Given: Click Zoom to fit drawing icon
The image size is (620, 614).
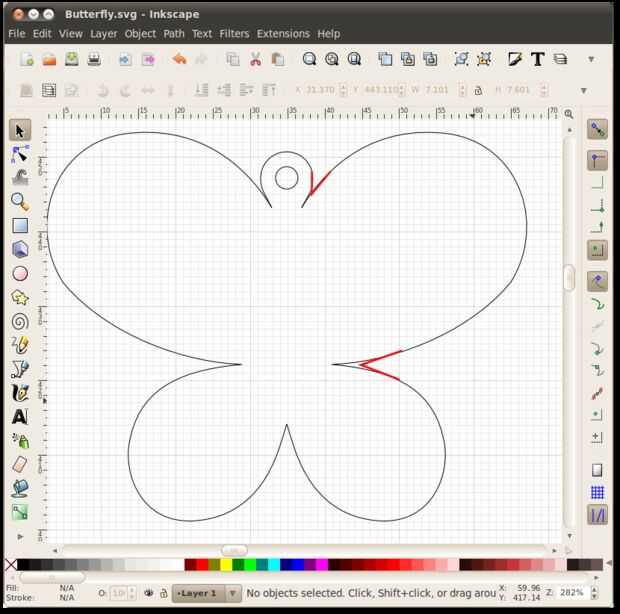Looking at the screenshot, I should [332, 59].
